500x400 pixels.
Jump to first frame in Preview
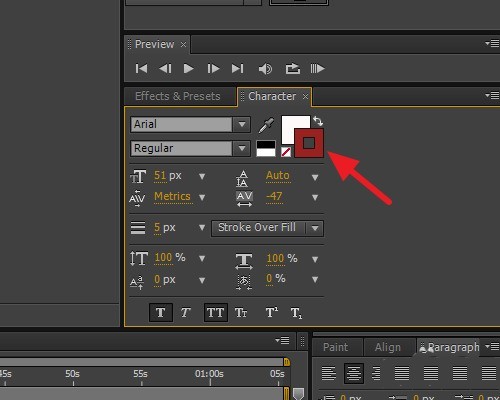[x=141, y=69]
